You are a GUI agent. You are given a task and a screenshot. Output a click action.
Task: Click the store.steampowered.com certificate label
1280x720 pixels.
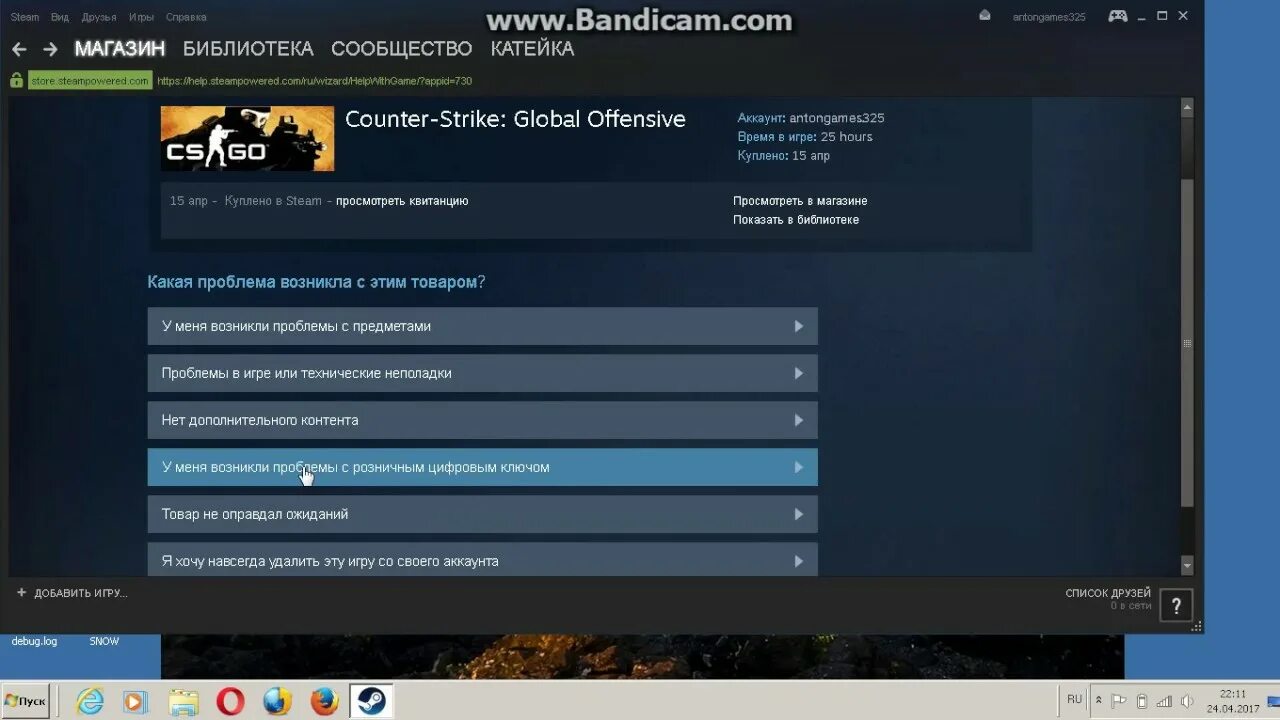90,81
